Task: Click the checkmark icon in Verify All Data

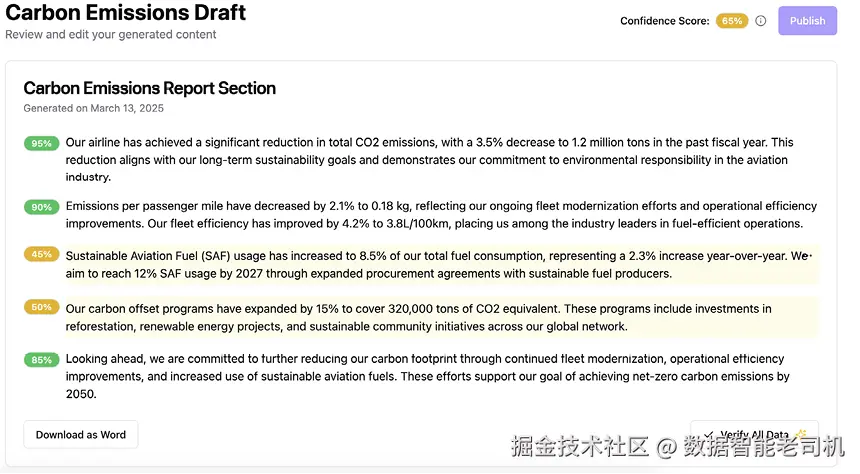Action: point(709,434)
